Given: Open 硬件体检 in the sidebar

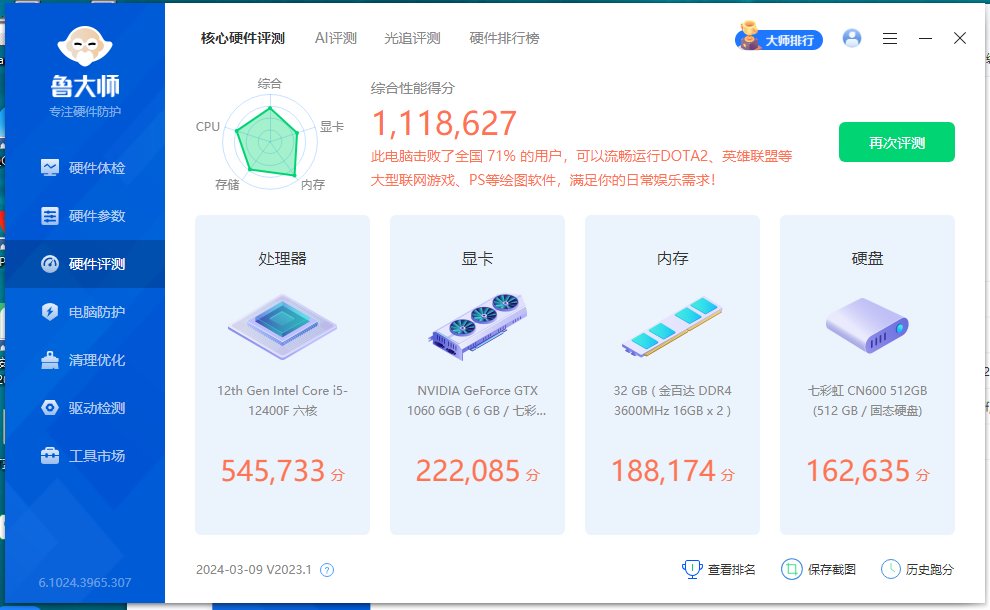Looking at the screenshot, I should click(x=85, y=168).
